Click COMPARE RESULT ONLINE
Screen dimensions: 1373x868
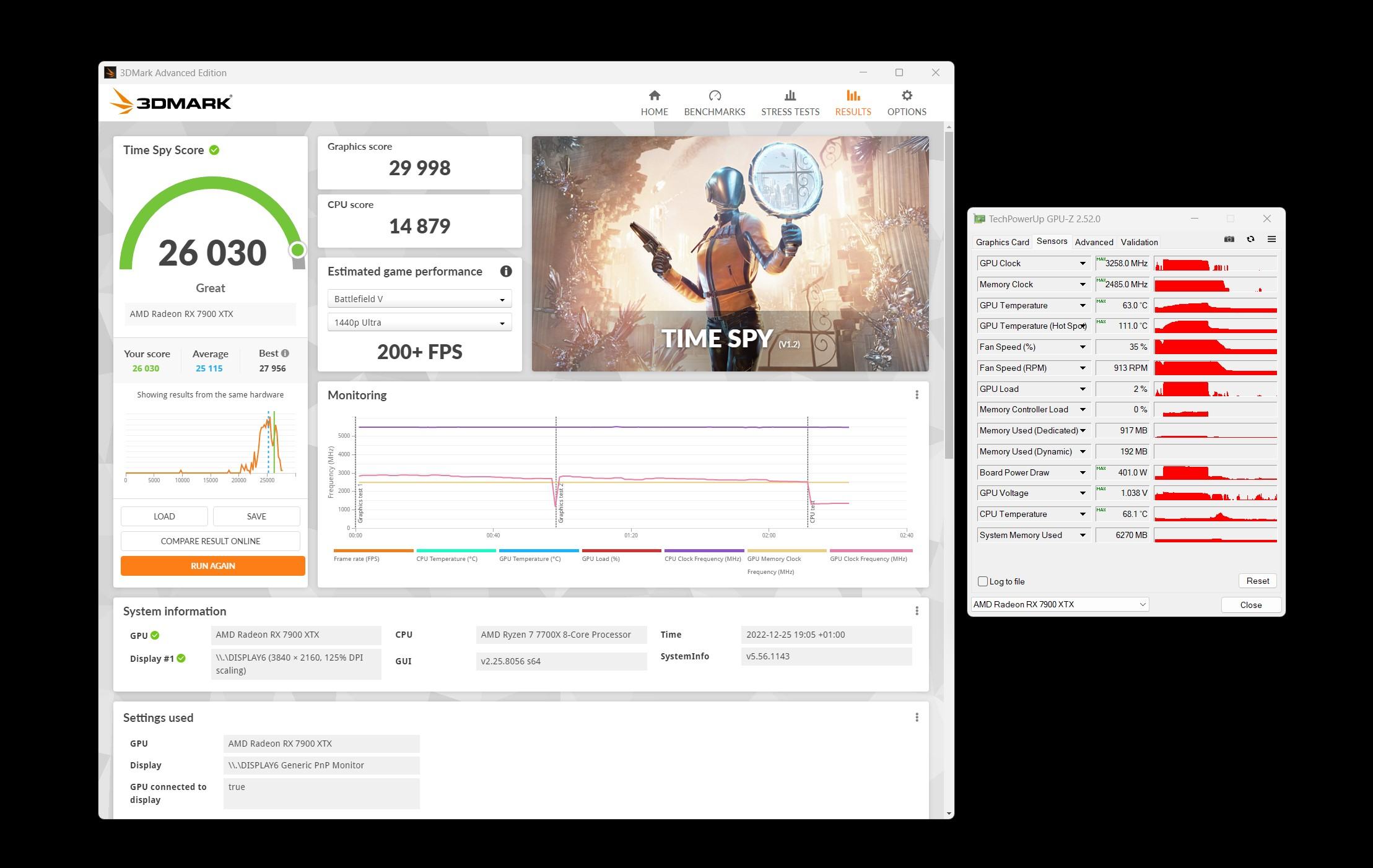211,541
